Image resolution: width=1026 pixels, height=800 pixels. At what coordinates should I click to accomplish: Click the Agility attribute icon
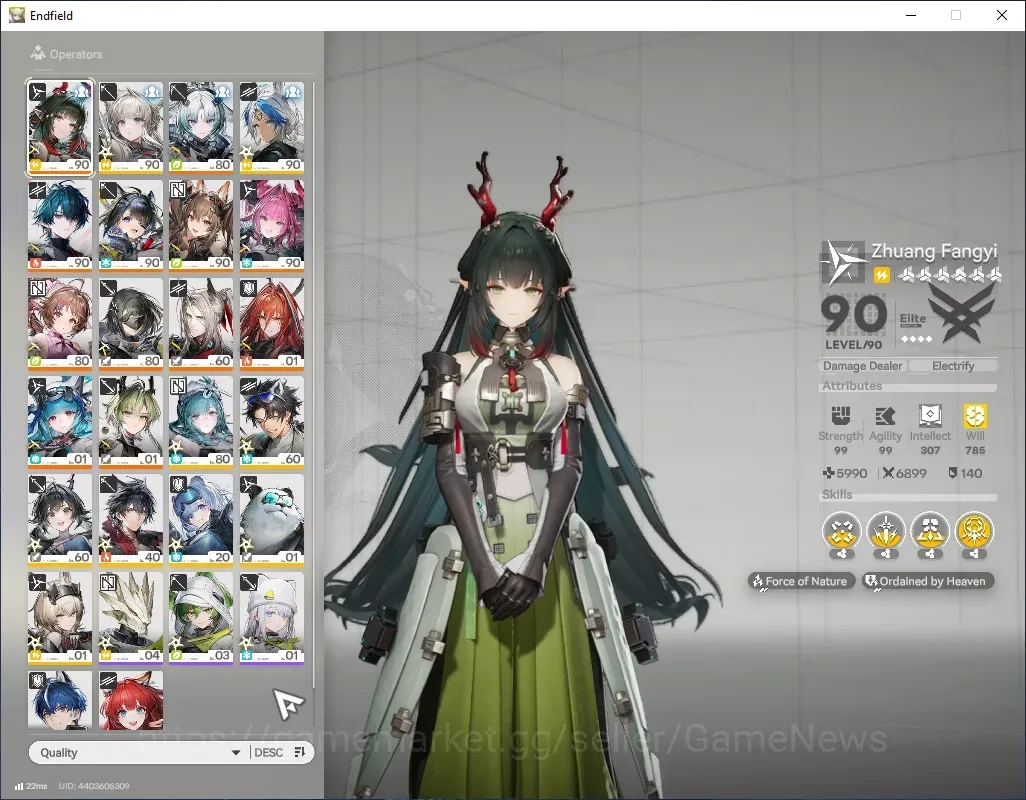pos(885,415)
